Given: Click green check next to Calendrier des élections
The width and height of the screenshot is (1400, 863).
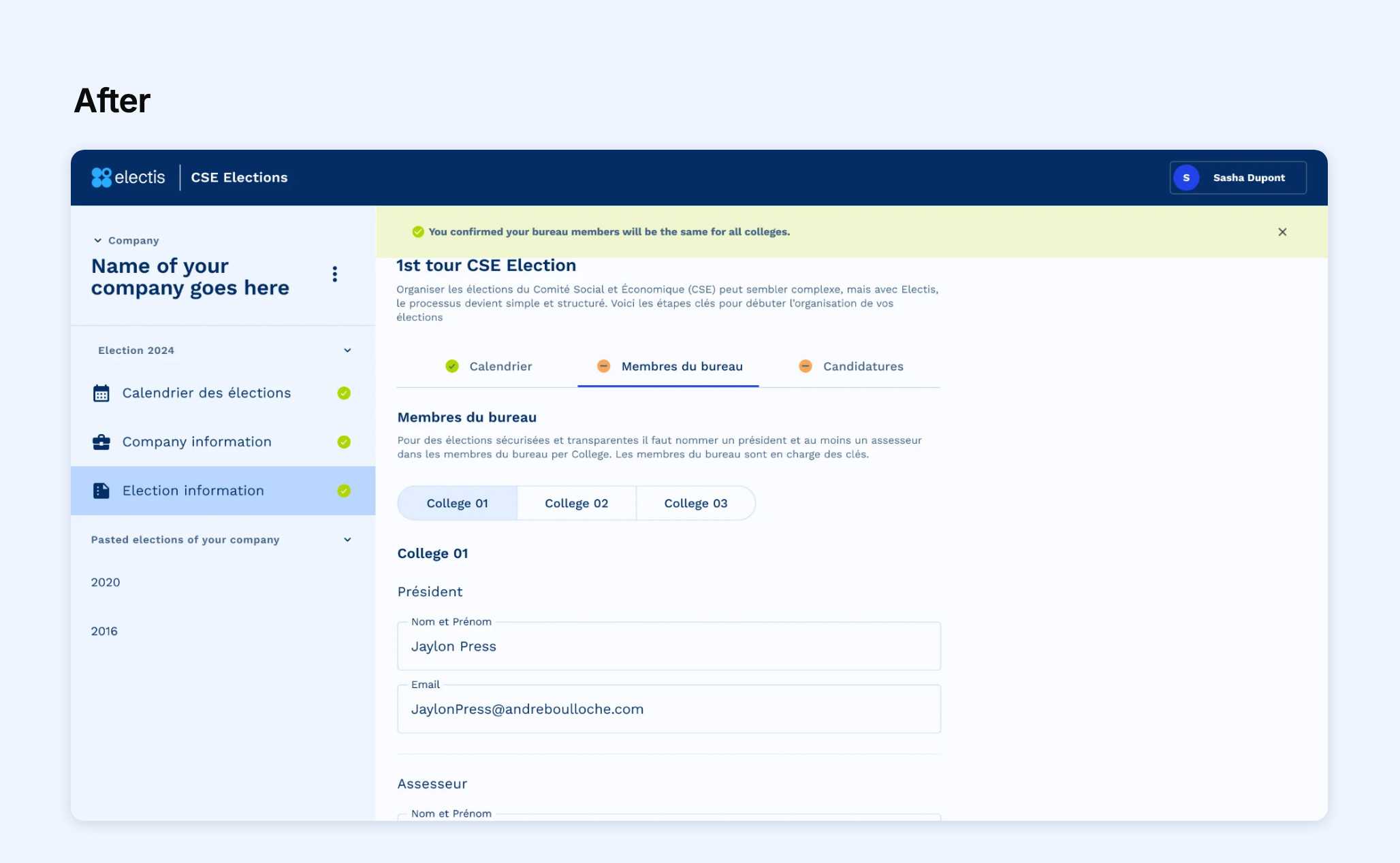Looking at the screenshot, I should click(x=344, y=393).
